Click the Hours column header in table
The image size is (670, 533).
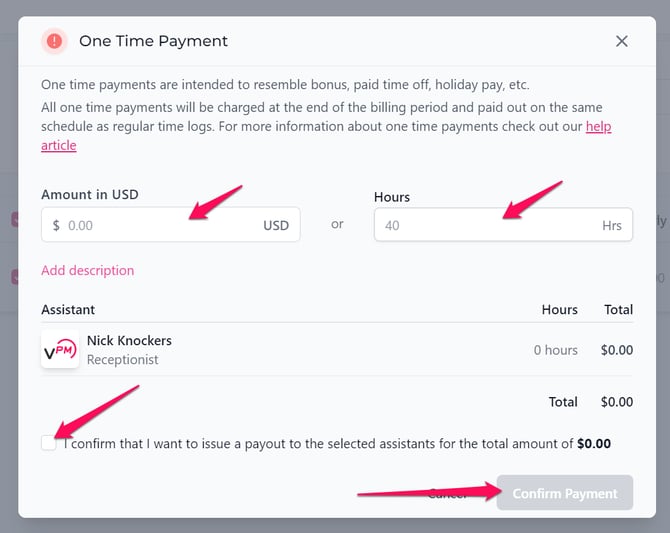pos(559,310)
